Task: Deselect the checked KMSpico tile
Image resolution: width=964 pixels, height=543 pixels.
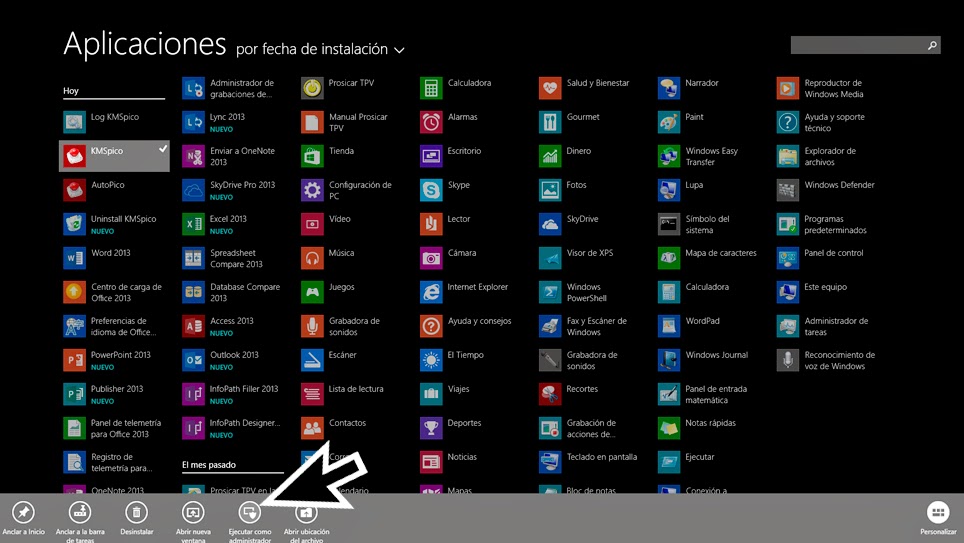Action: click(114, 156)
